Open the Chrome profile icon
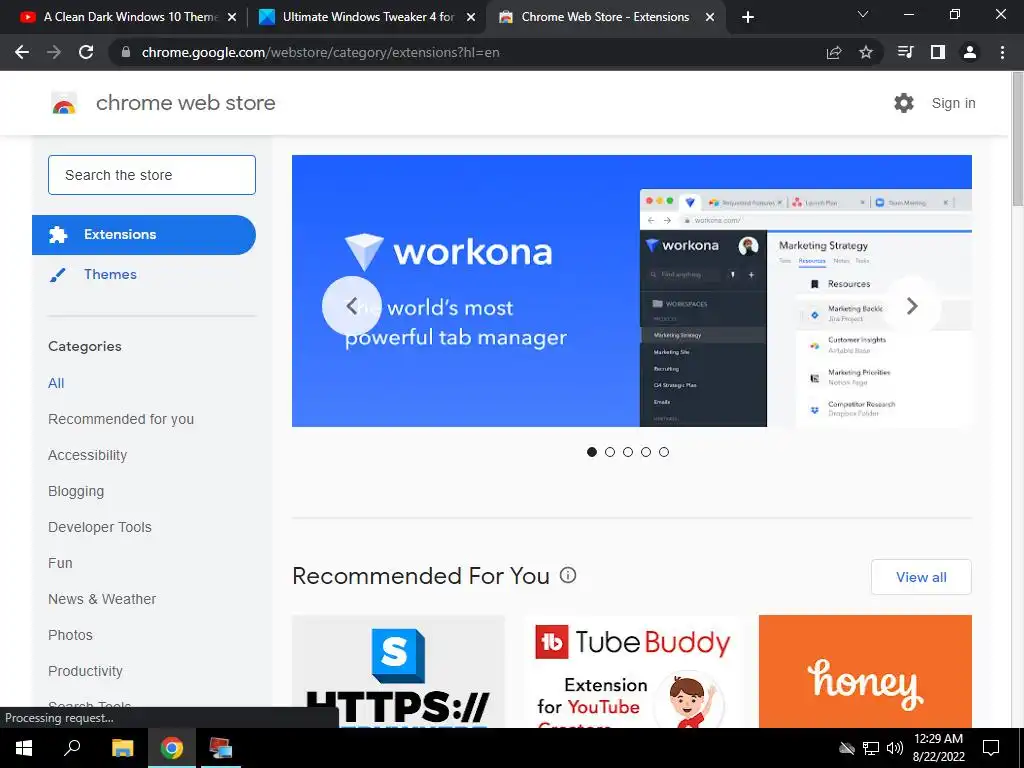This screenshot has height=768, width=1024. point(970,52)
